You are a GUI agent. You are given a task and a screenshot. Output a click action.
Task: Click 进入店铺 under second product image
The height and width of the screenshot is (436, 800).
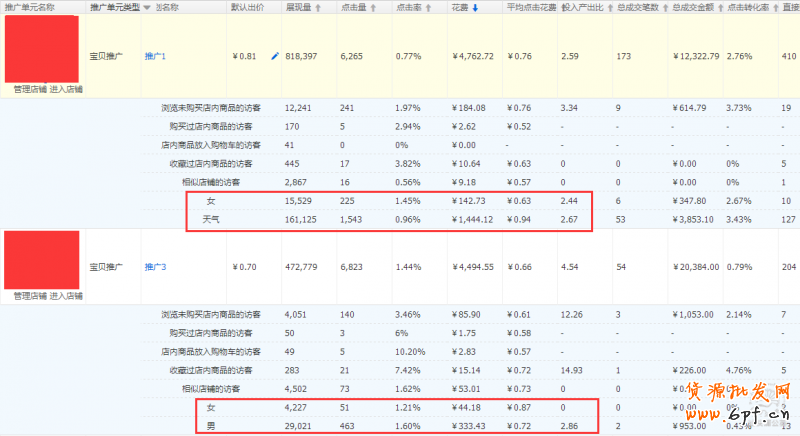click(66, 296)
